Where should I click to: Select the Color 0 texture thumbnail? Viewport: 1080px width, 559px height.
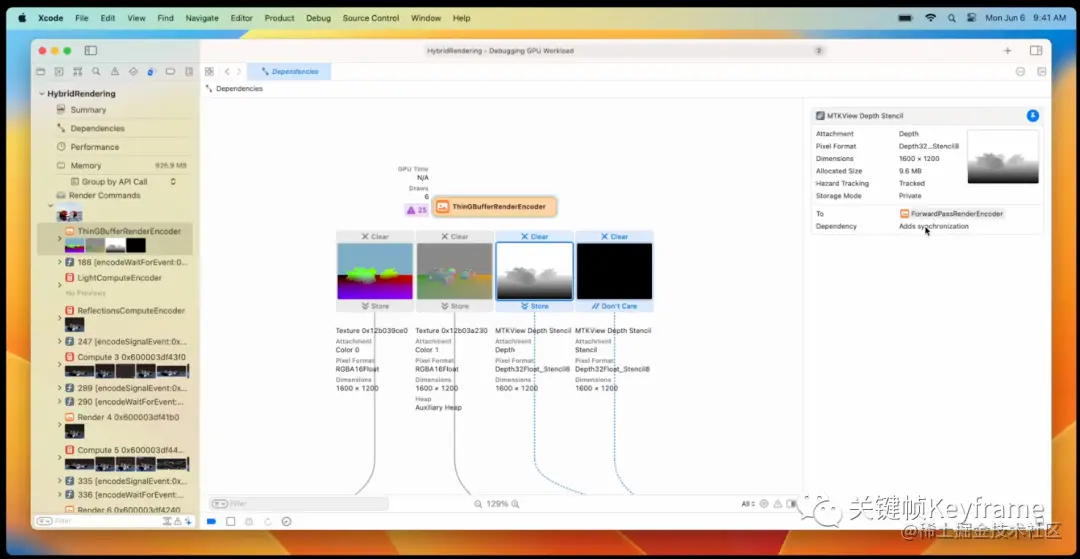tap(375, 271)
